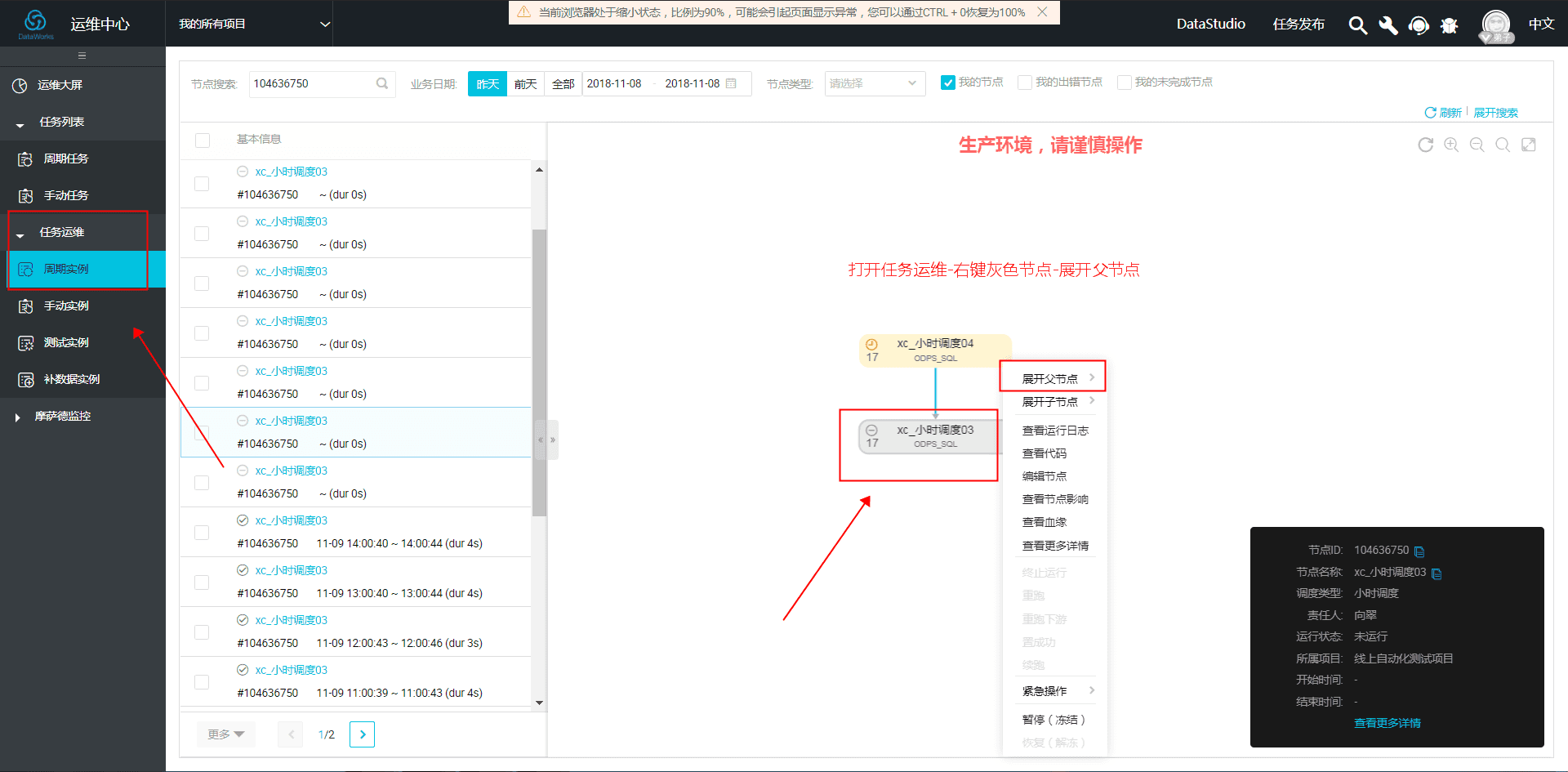The width and height of the screenshot is (1568, 772).
Task: Open DataStudio from top navigation
Action: point(1210,24)
